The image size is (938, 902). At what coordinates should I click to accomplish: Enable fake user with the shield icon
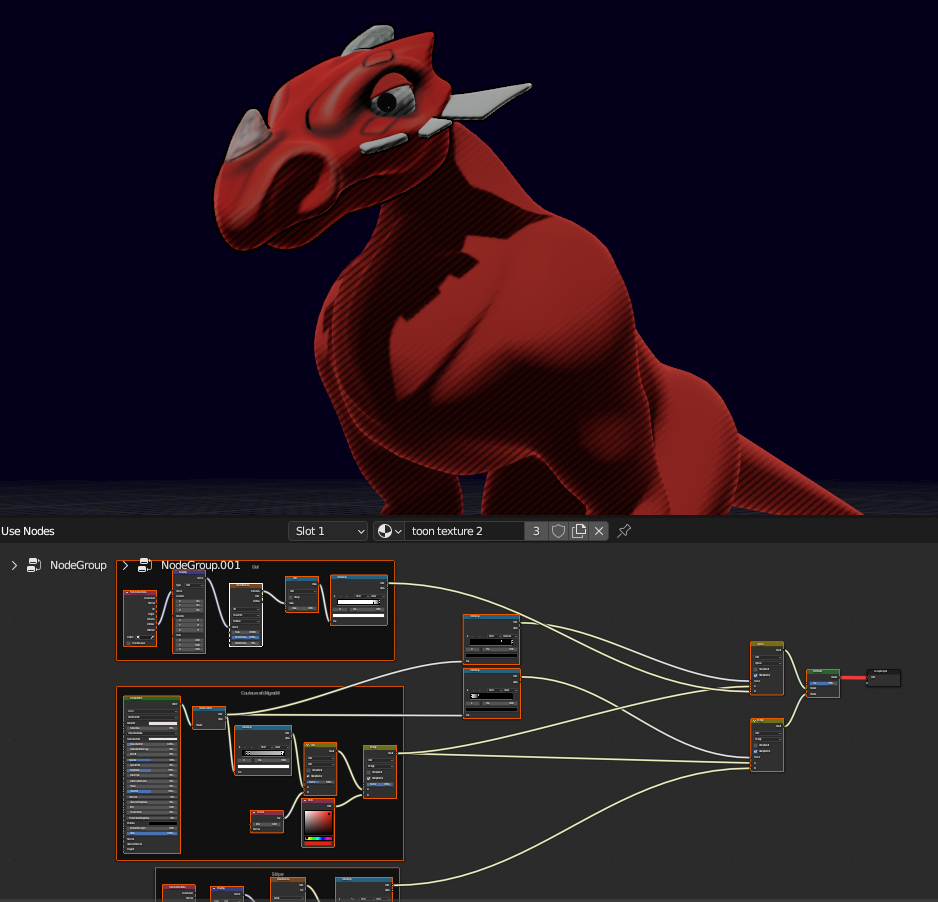pyautogui.click(x=557, y=531)
